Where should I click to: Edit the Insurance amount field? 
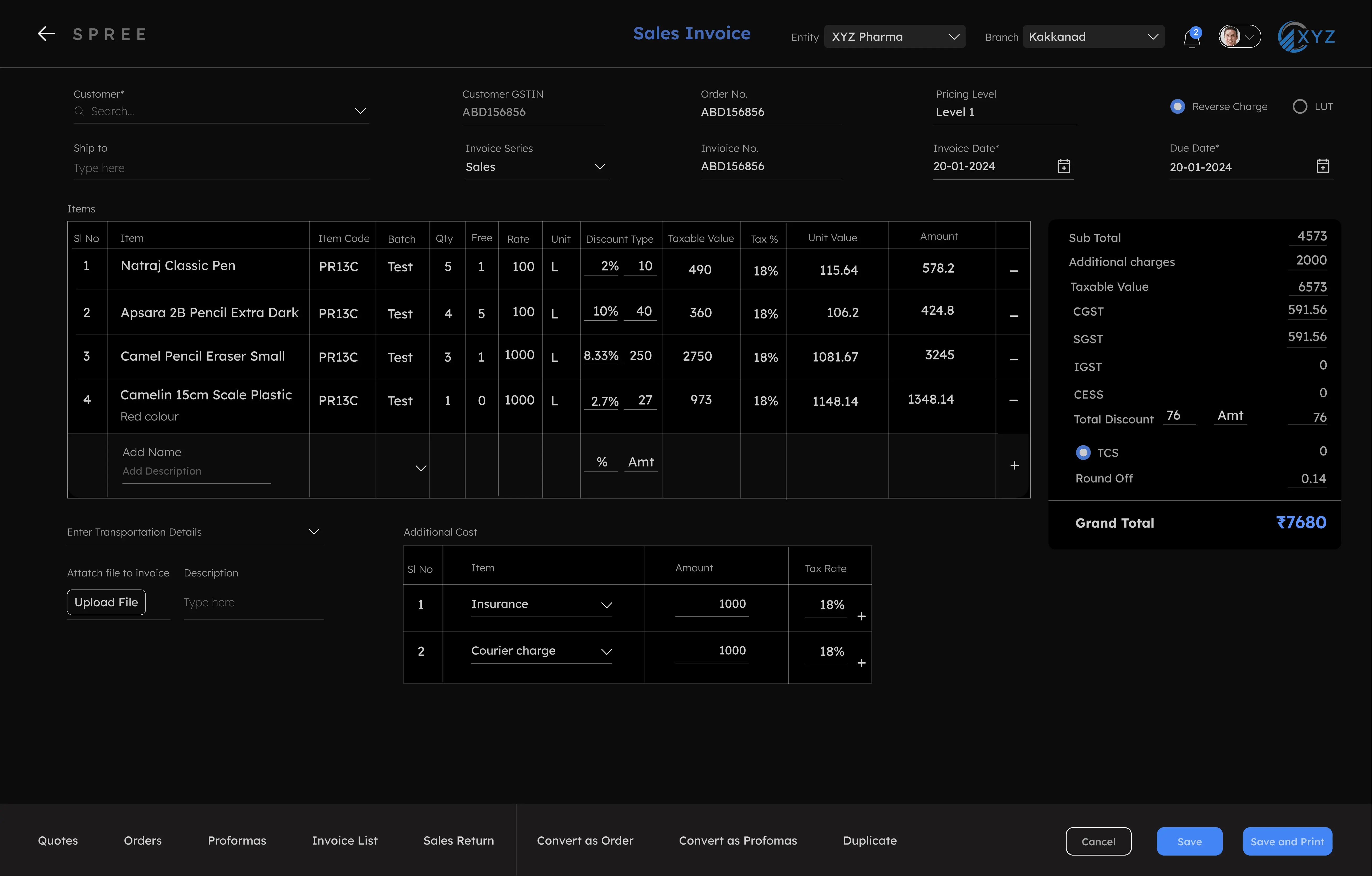[732, 604]
